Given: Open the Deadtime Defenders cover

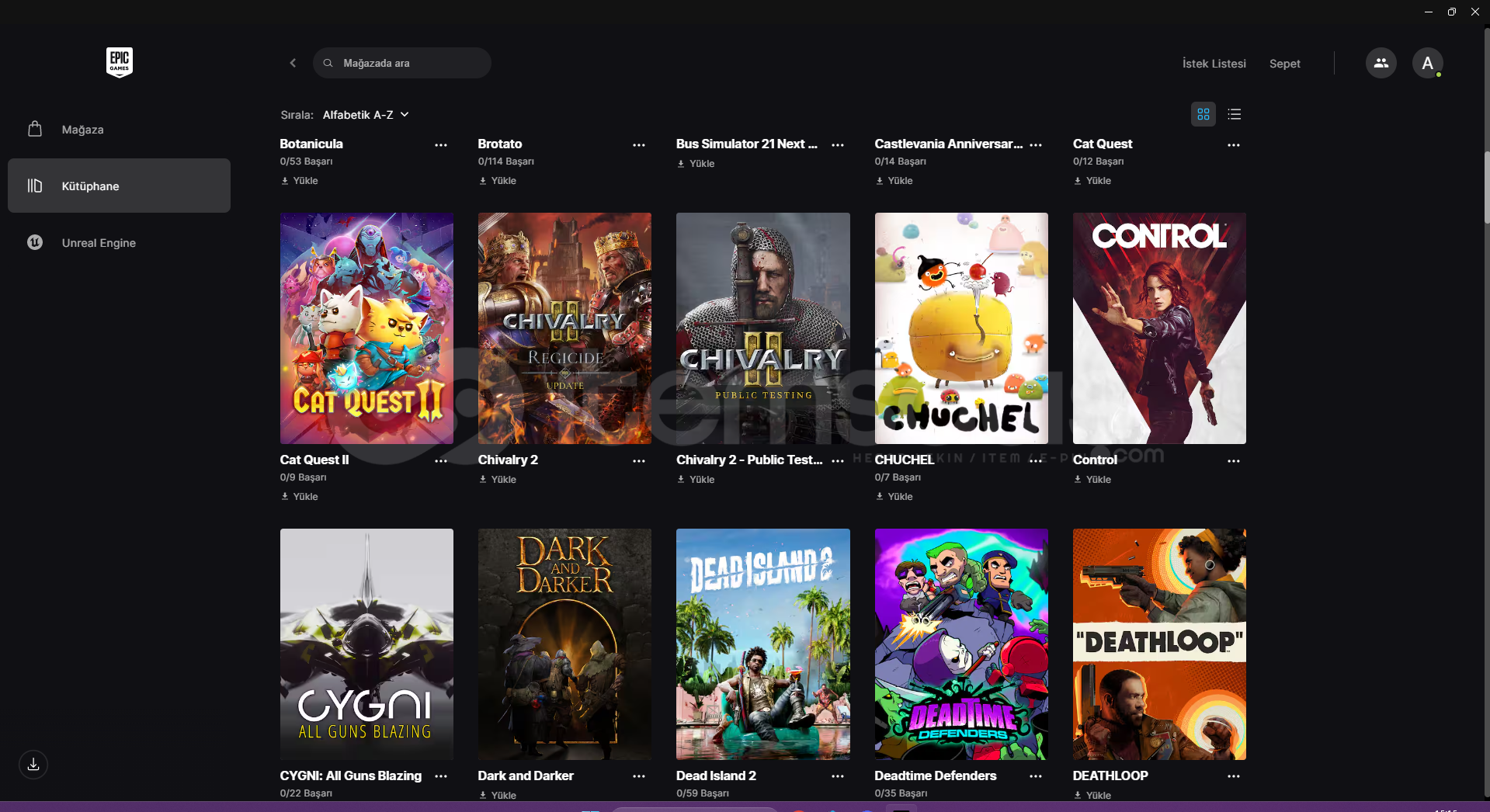Looking at the screenshot, I should (961, 644).
